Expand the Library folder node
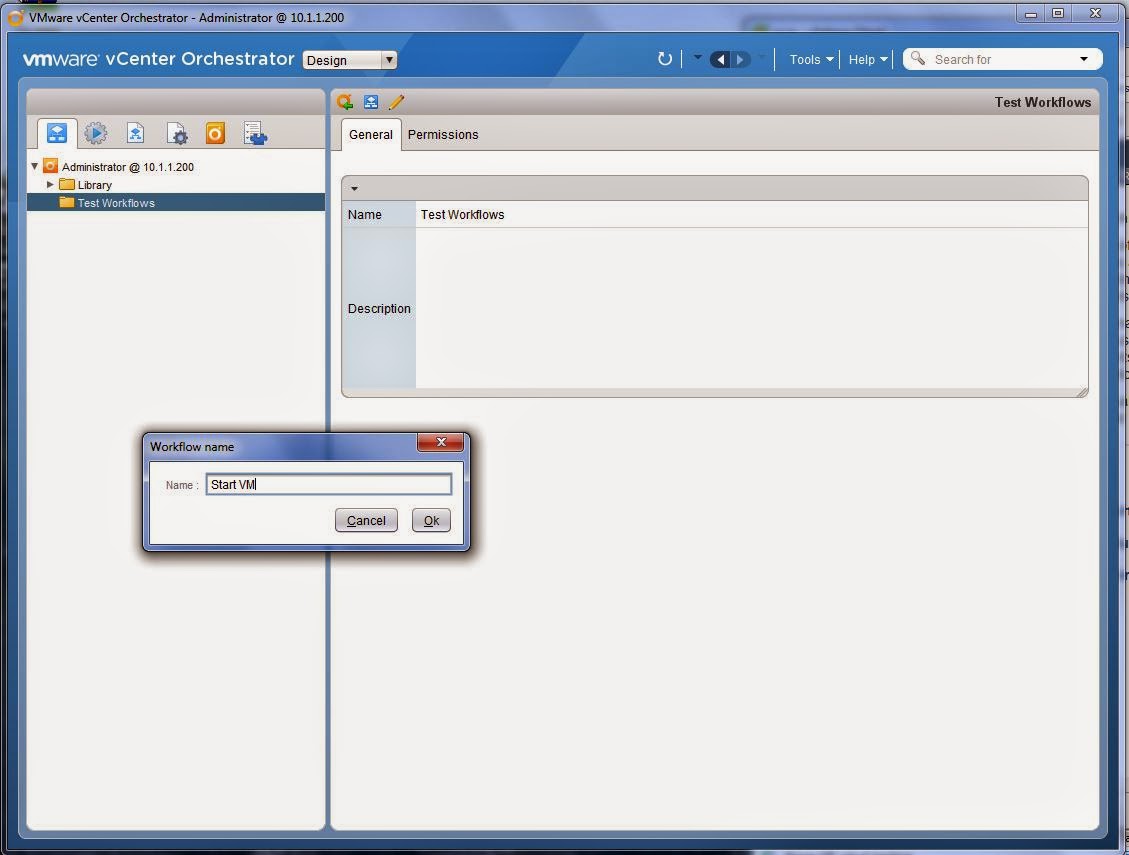Image resolution: width=1129 pixels, height=855 pixels. [50, 185]
